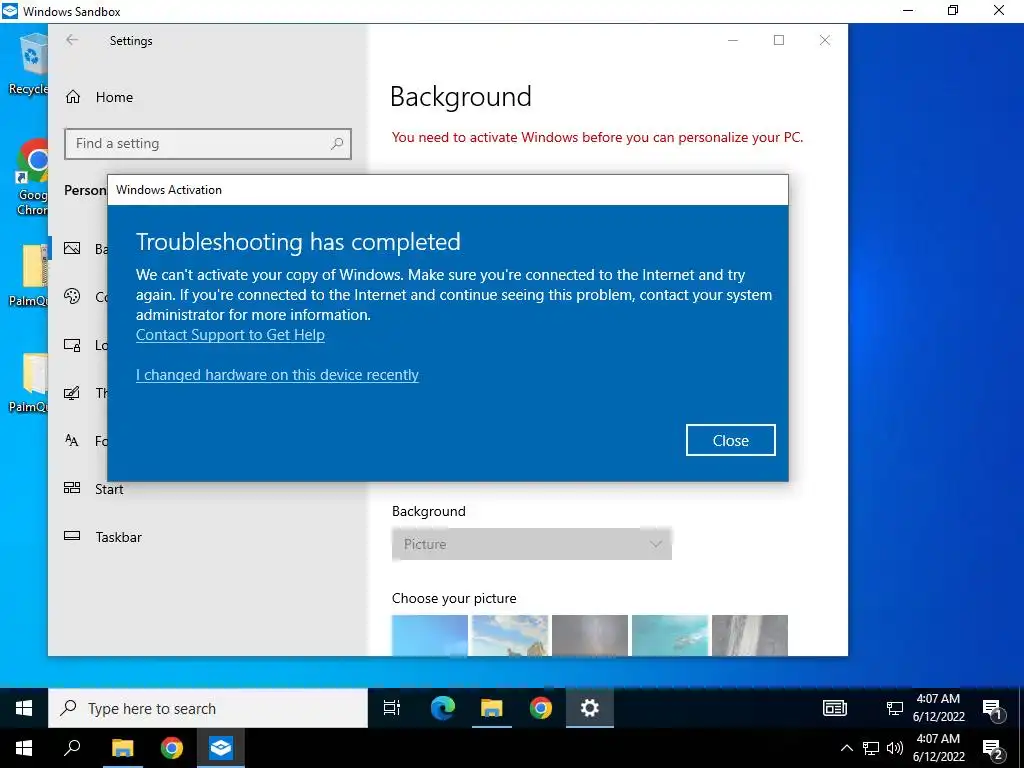Launch Chrome from sandbox taskbar
Viewport: 1024px width, 768px height.
tap(541, 708)
